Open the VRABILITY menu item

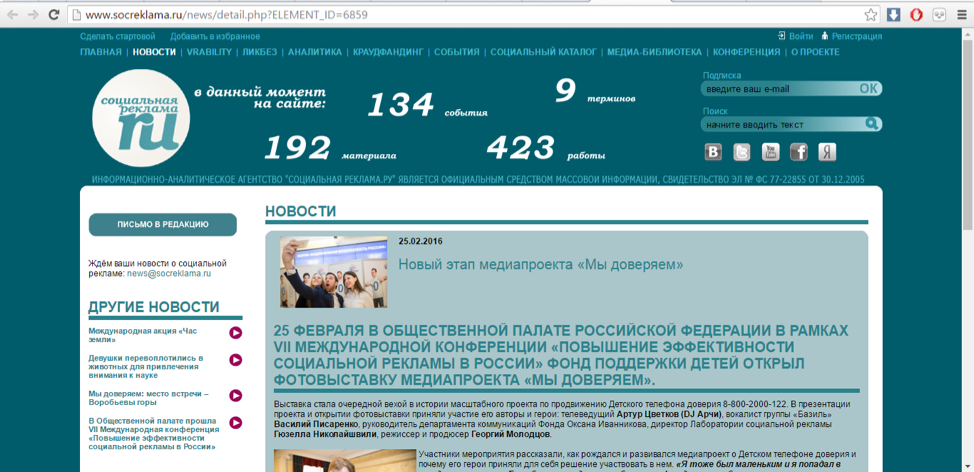[209, 52]
